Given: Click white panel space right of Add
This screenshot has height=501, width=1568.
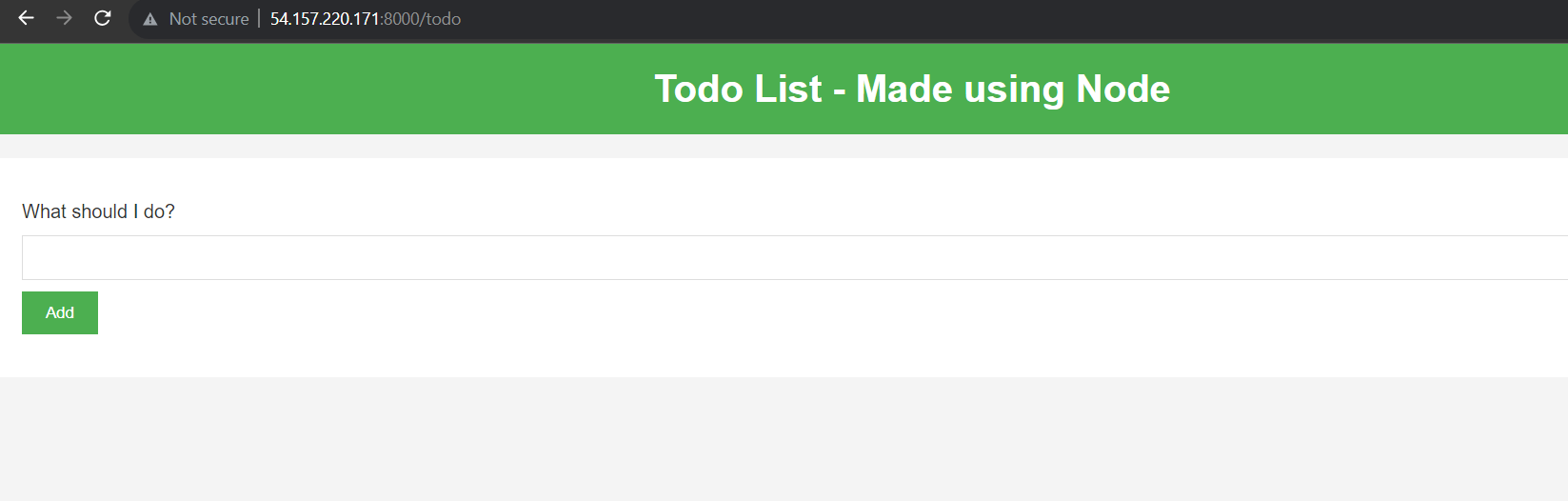Looking at the screenshot, I should tap(828, 312).
